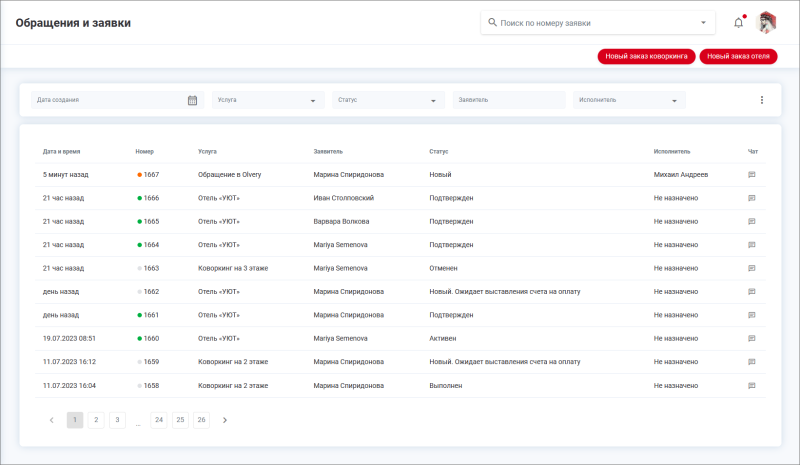
Task: Click status Выполнен in row 1658
Action: (x=446, y=386)
